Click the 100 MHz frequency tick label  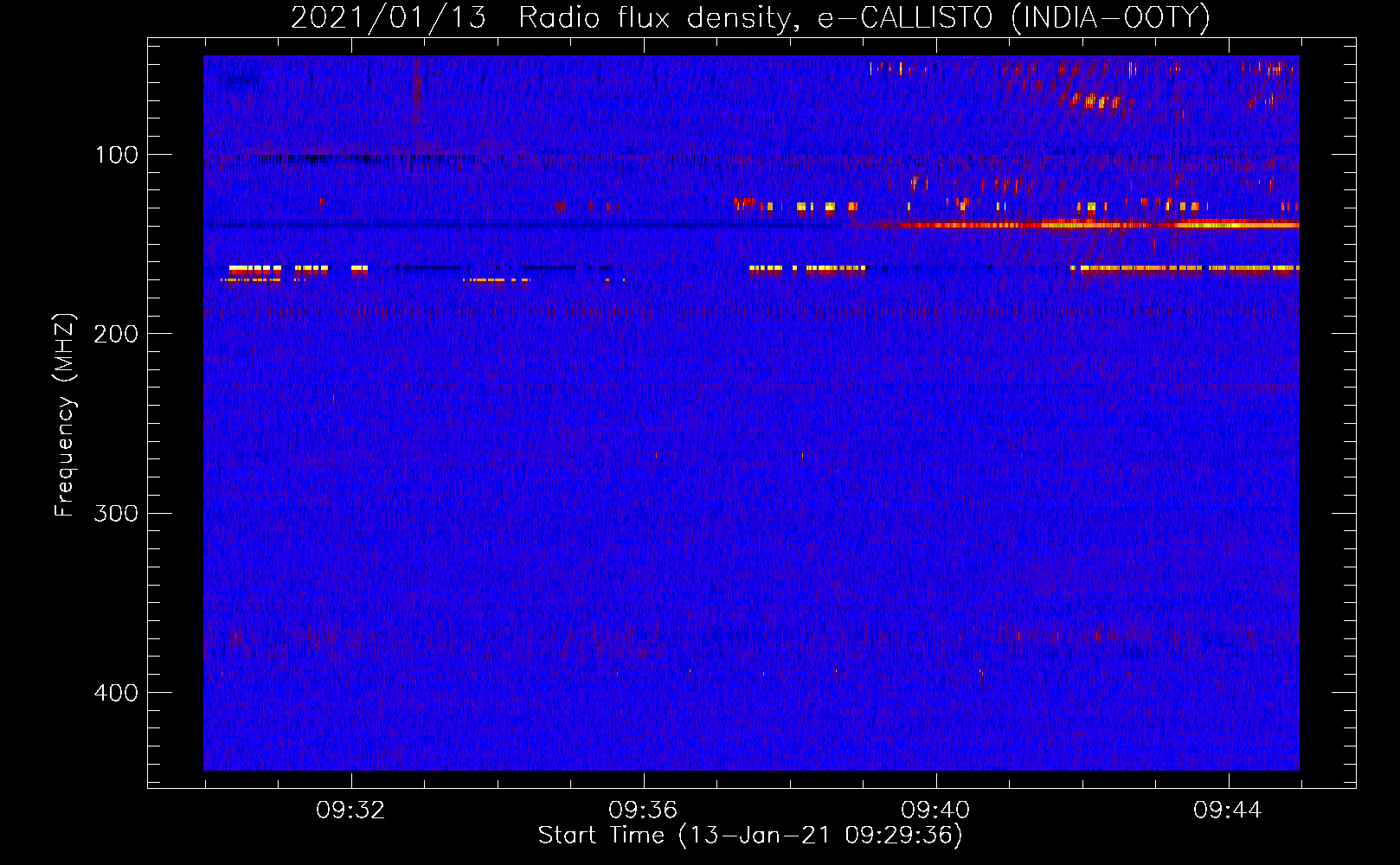tap(116, 155)
